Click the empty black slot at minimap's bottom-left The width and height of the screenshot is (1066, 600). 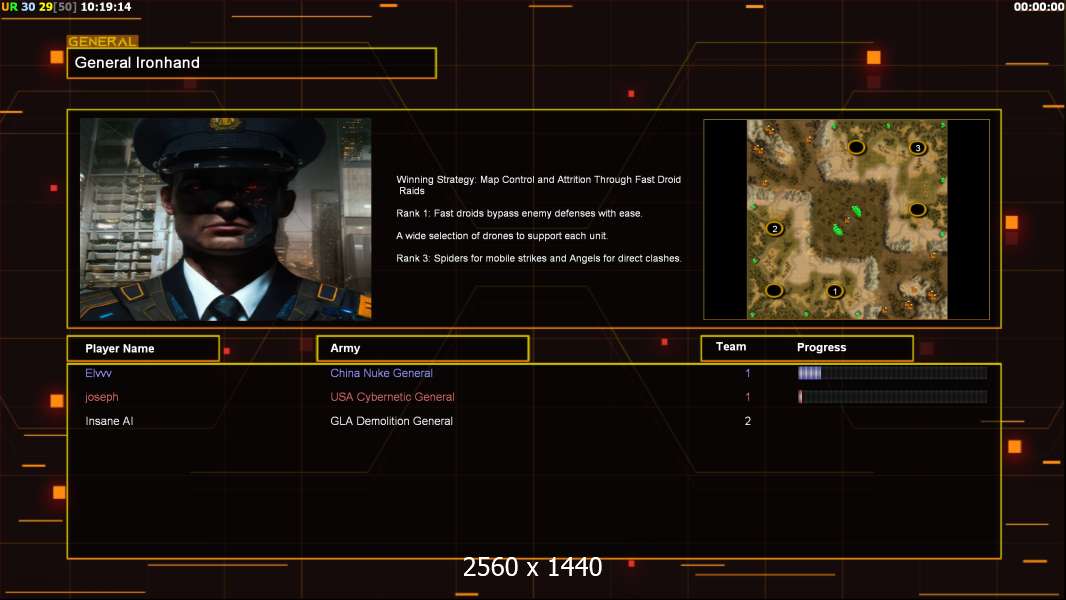click(774, 291)
